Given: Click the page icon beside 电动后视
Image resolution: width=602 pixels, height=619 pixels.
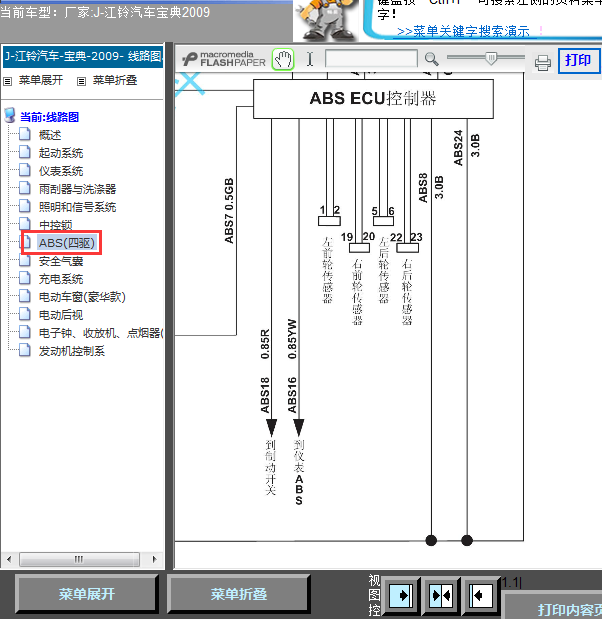Looking at the screenshot, I should pyautogui.click(x=25, y=314).
